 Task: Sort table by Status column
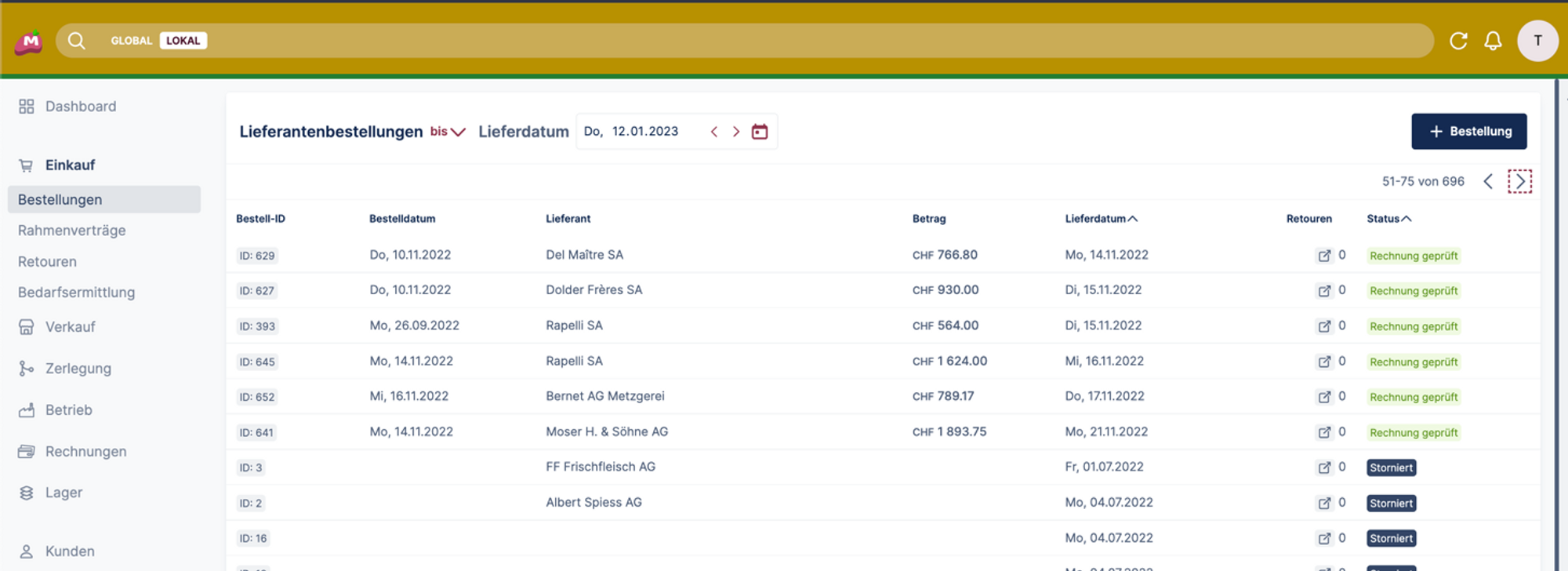point(1388,219)
